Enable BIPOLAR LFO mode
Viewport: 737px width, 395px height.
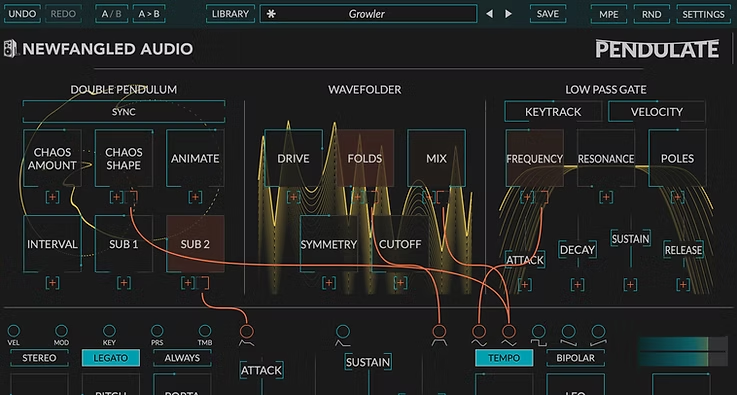pos(575,358)
